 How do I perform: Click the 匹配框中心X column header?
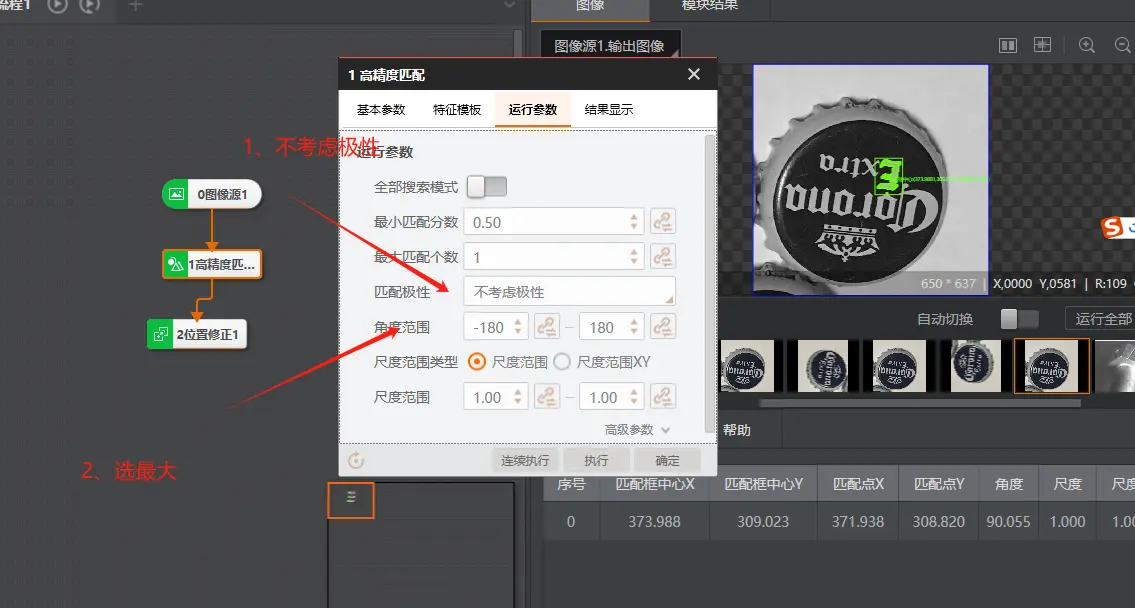click(654, 484)
